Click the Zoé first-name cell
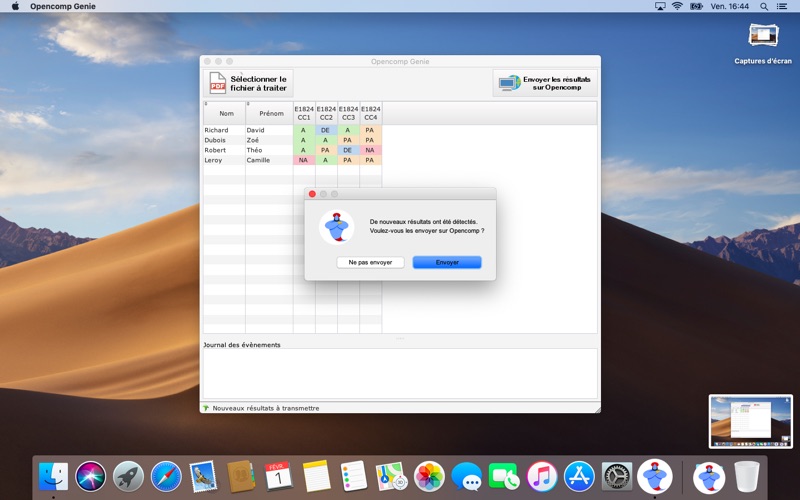The image size is (800, 500). pos(269,140)
